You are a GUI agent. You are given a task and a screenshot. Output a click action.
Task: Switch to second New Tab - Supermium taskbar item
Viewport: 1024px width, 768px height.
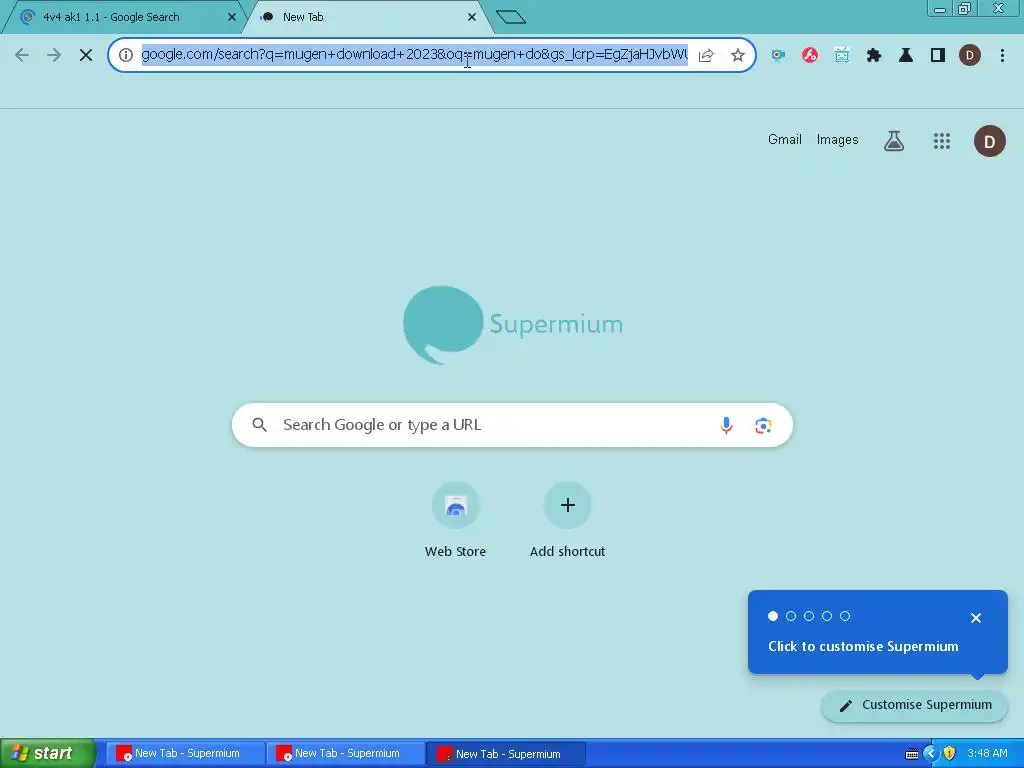pyautogui.click(x=345, y=754)
